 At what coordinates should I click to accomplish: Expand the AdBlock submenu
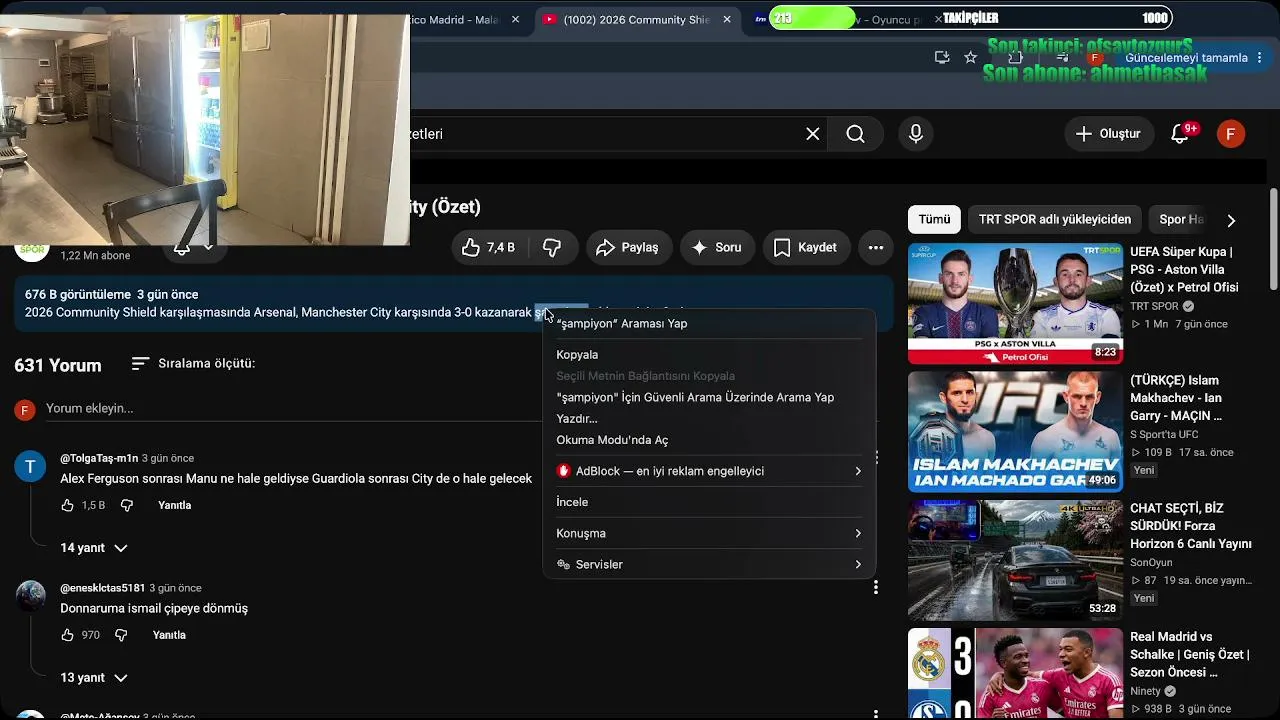tap(709, 471)
